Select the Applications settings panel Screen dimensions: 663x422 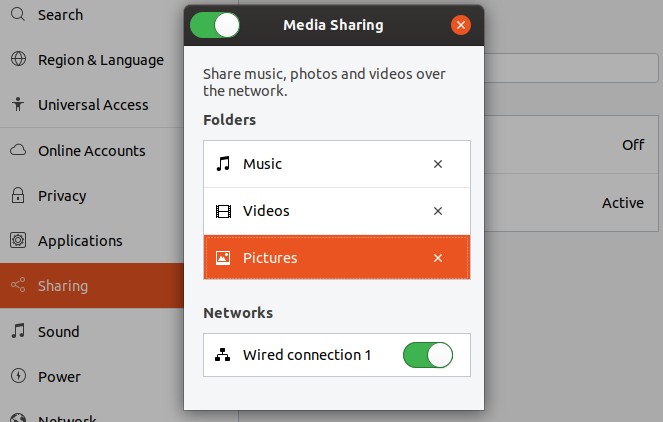pyautogui.click(x=80, y=241)
